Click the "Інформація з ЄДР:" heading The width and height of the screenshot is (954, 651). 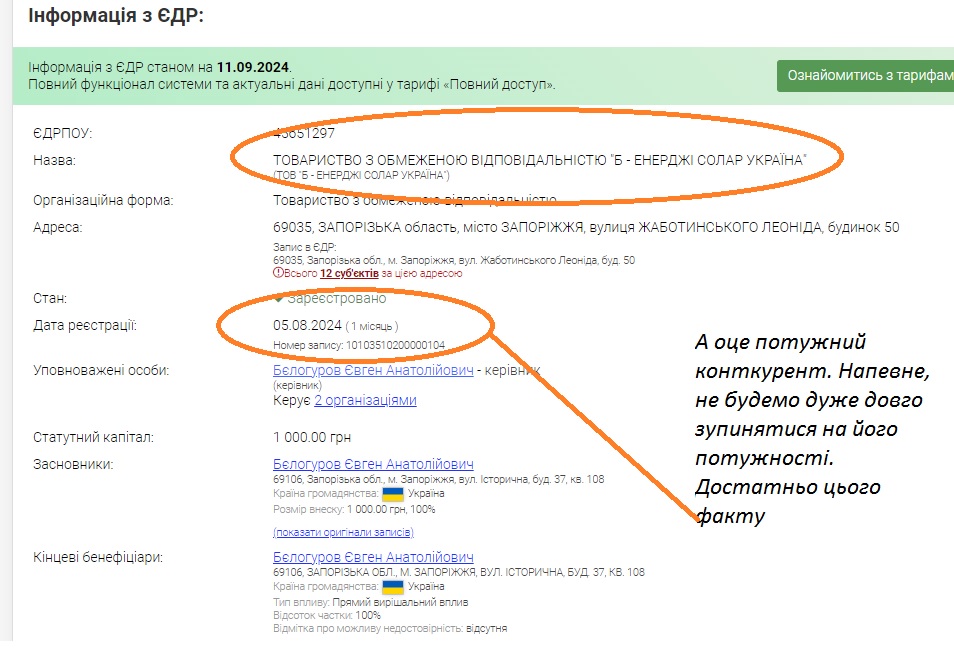point(114,17)
